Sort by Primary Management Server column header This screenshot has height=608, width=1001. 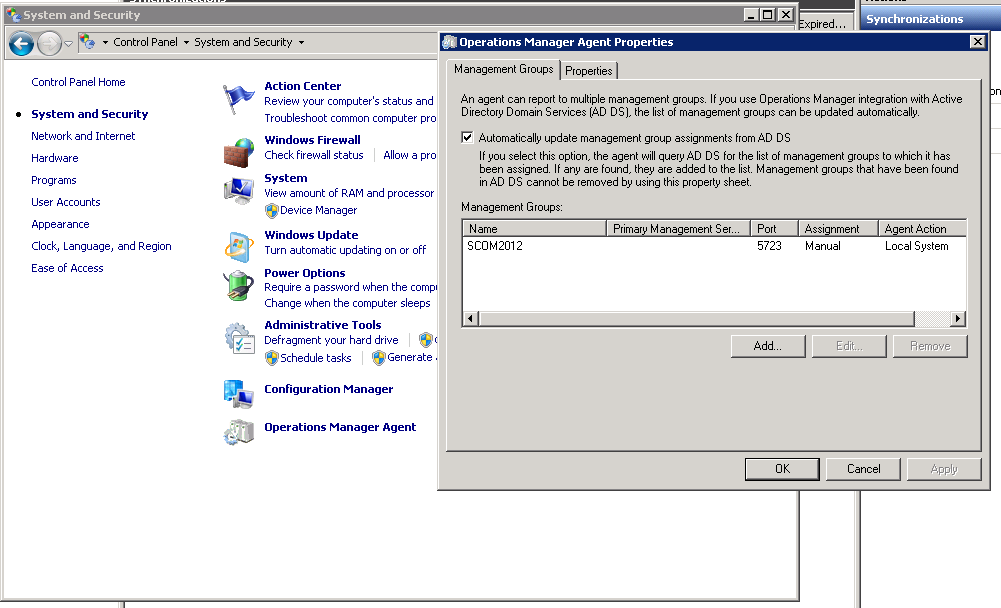tap(678, 229)
